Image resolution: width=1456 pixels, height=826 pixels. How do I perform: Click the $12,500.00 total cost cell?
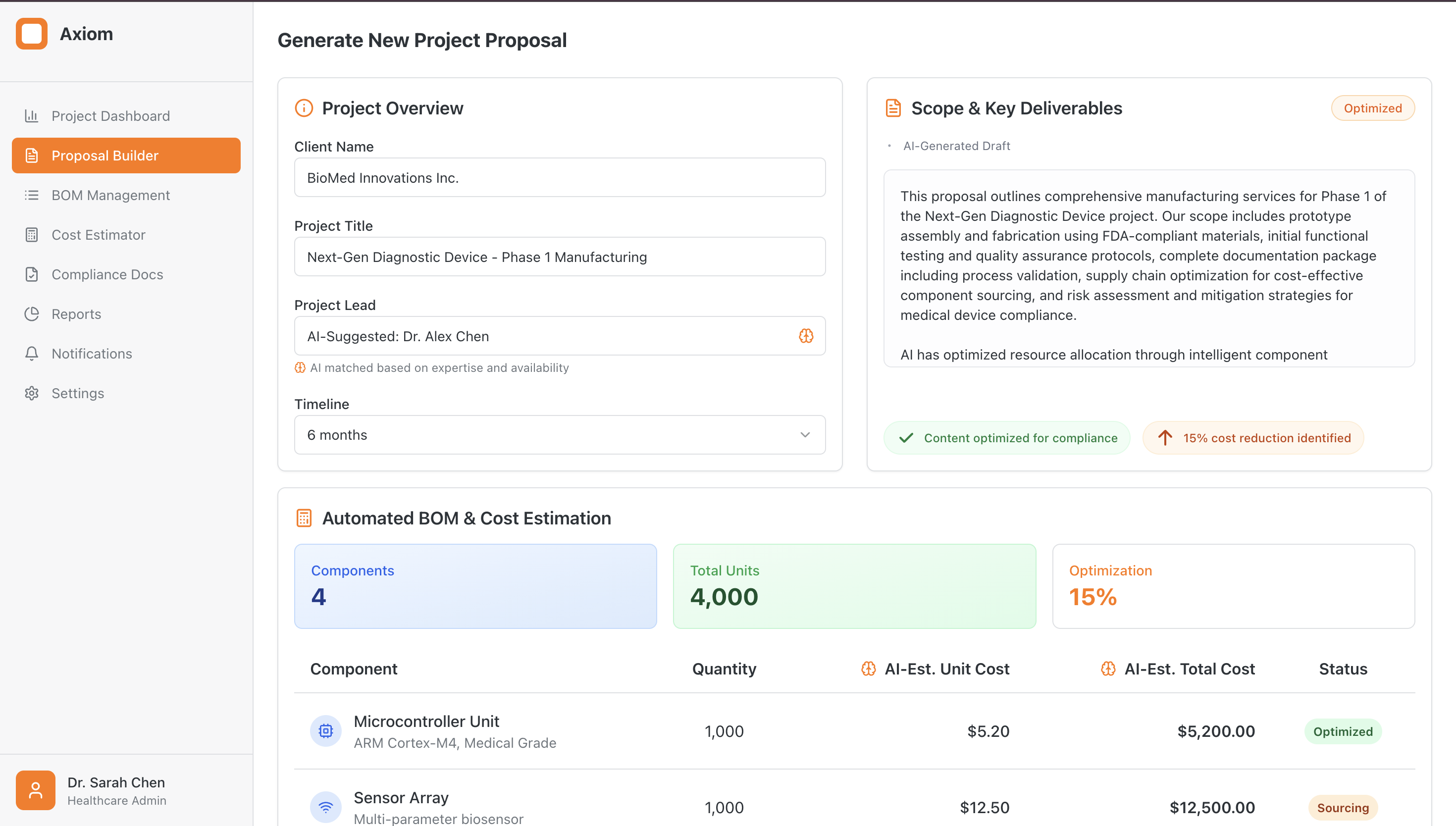click(x=1212, y=808)
